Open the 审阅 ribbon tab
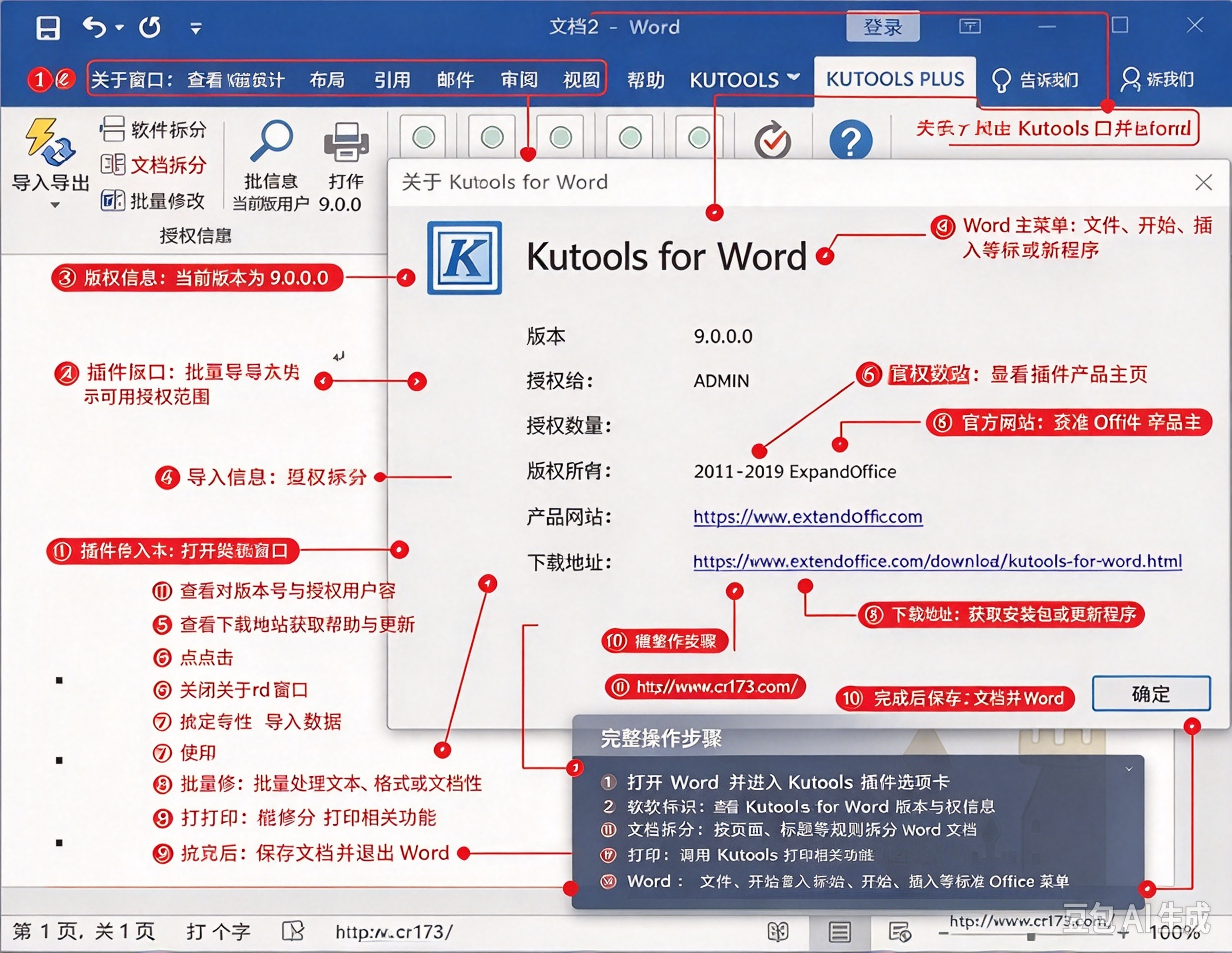Screen dimensions: 1232x953 [519, 80]
